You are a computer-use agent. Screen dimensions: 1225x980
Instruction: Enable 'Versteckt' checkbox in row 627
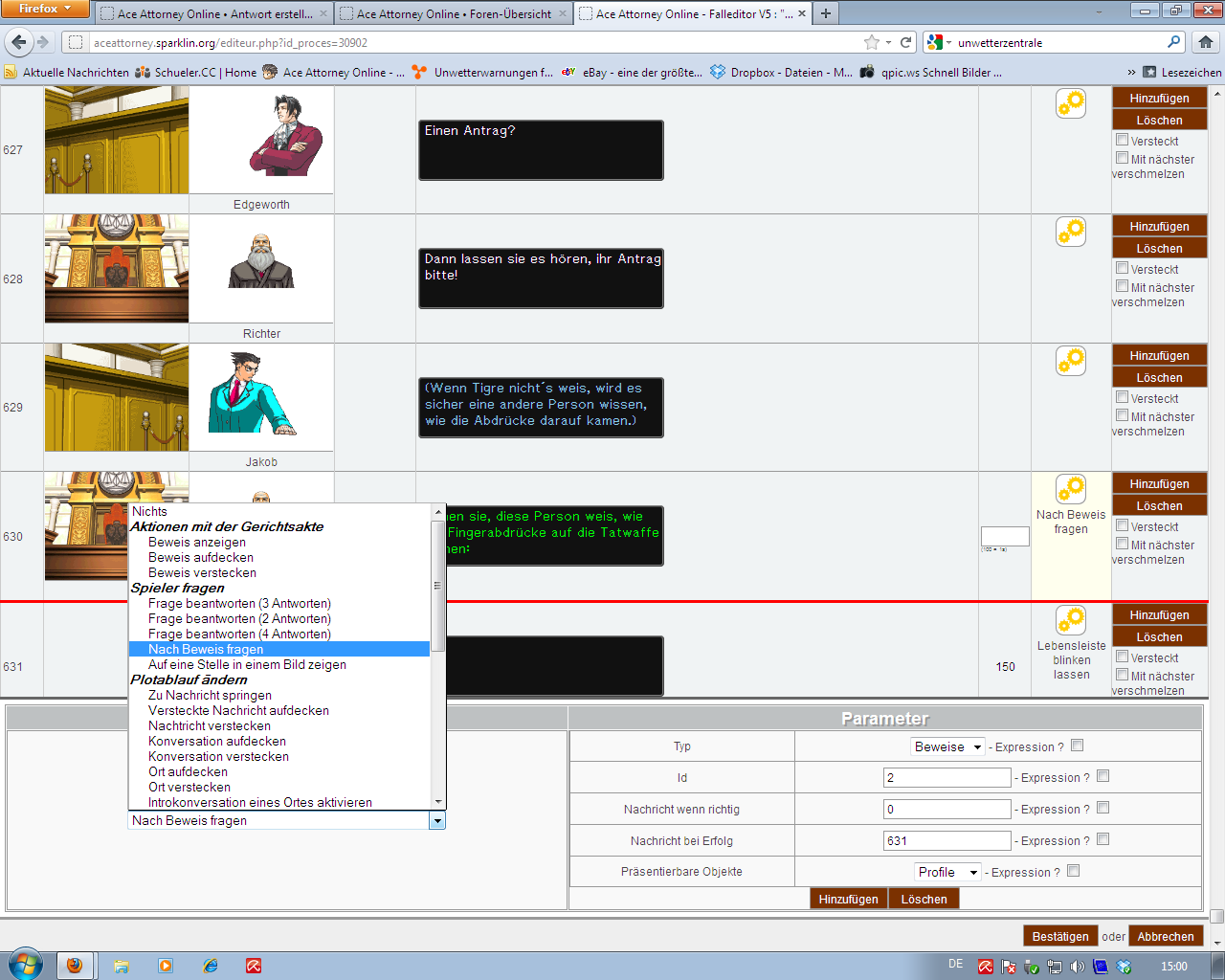1122,140
